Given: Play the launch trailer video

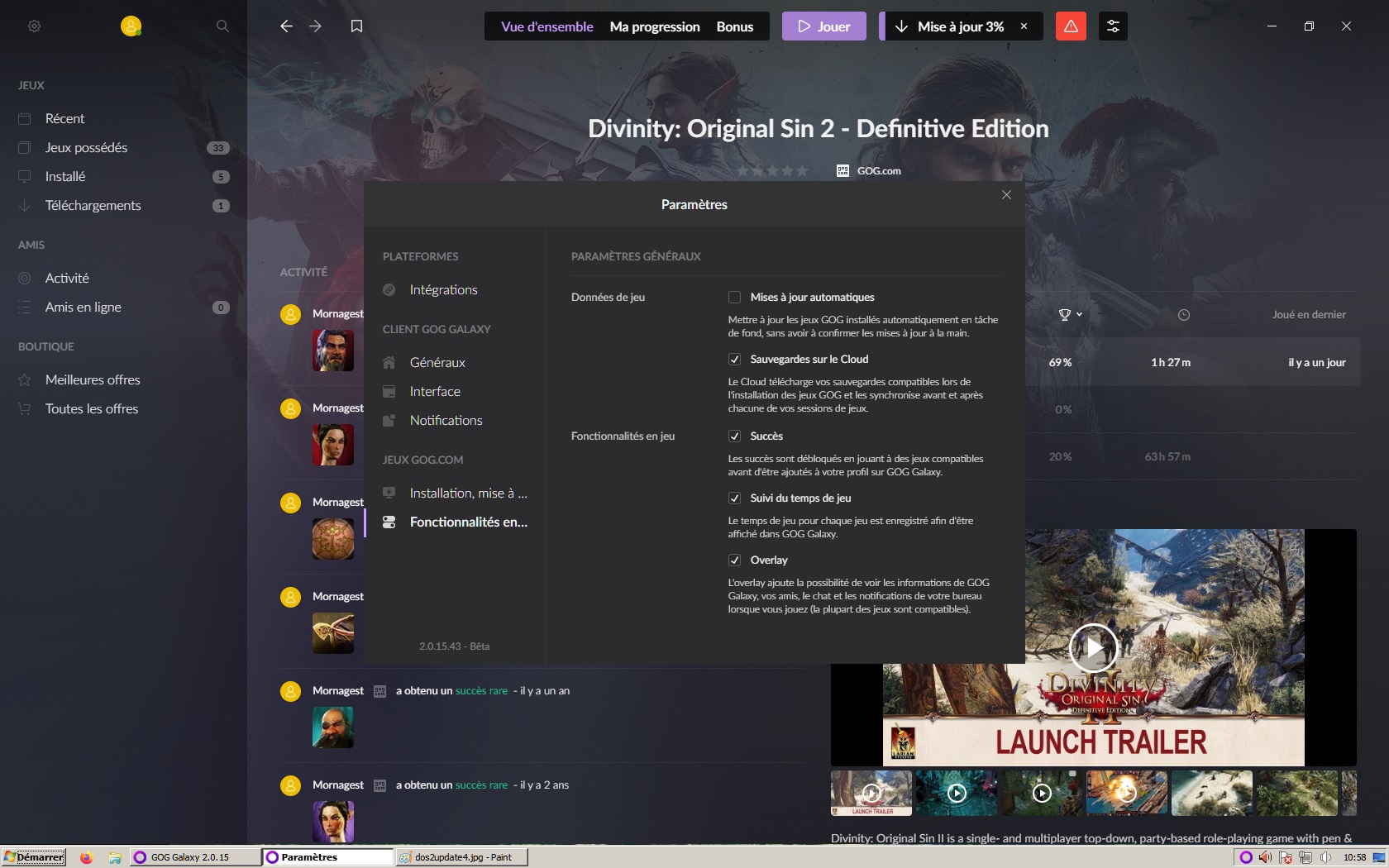Looking at the screenshot, I should 1093,647.
